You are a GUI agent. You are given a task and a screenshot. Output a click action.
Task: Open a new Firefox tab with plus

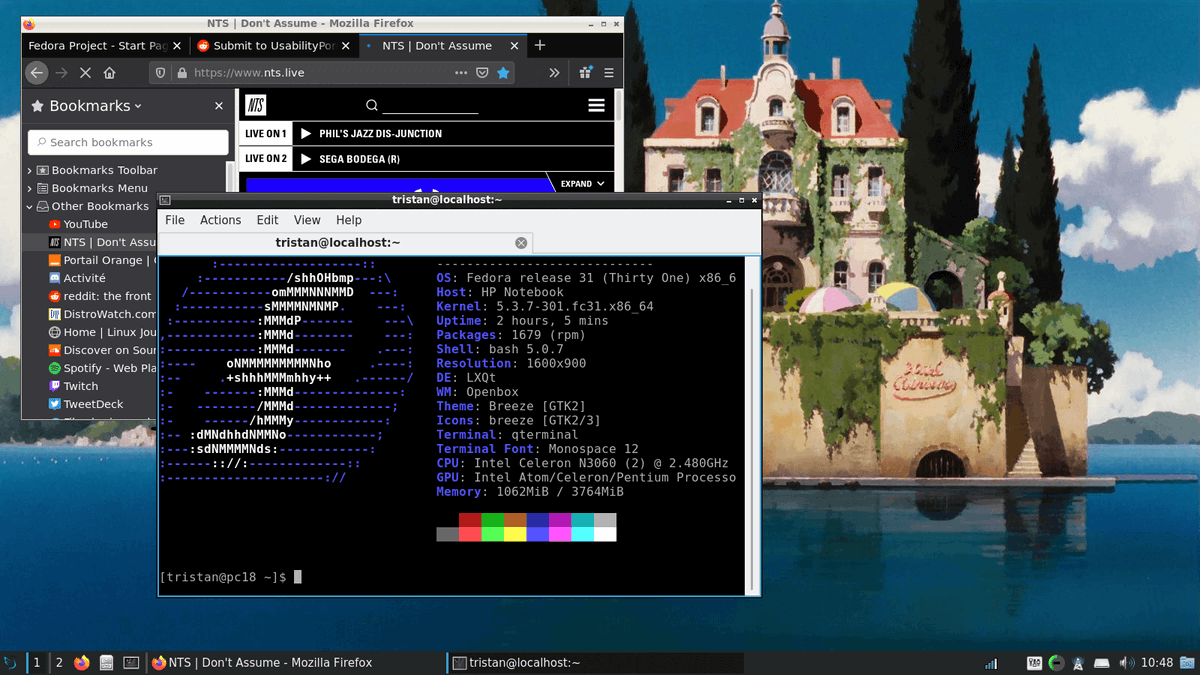pyautogui.click(x=540, y=45)
